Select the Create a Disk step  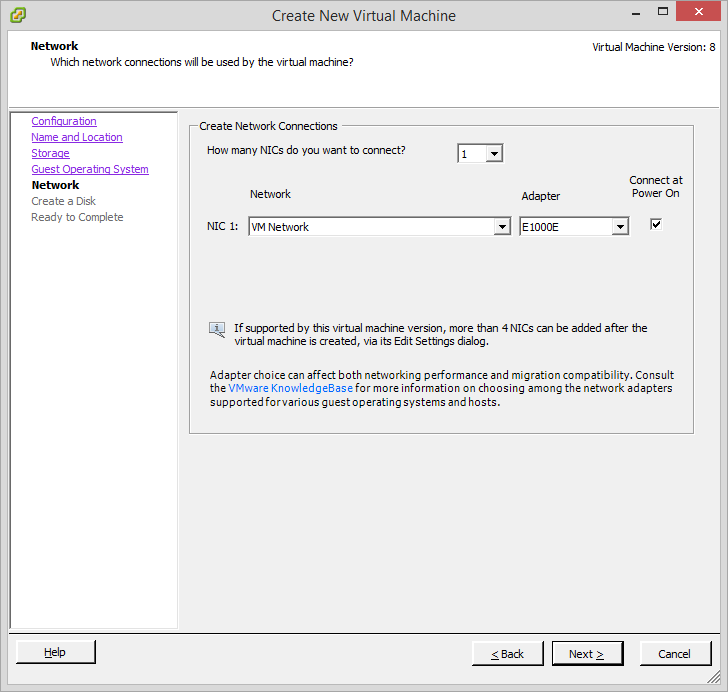(63, 201)
